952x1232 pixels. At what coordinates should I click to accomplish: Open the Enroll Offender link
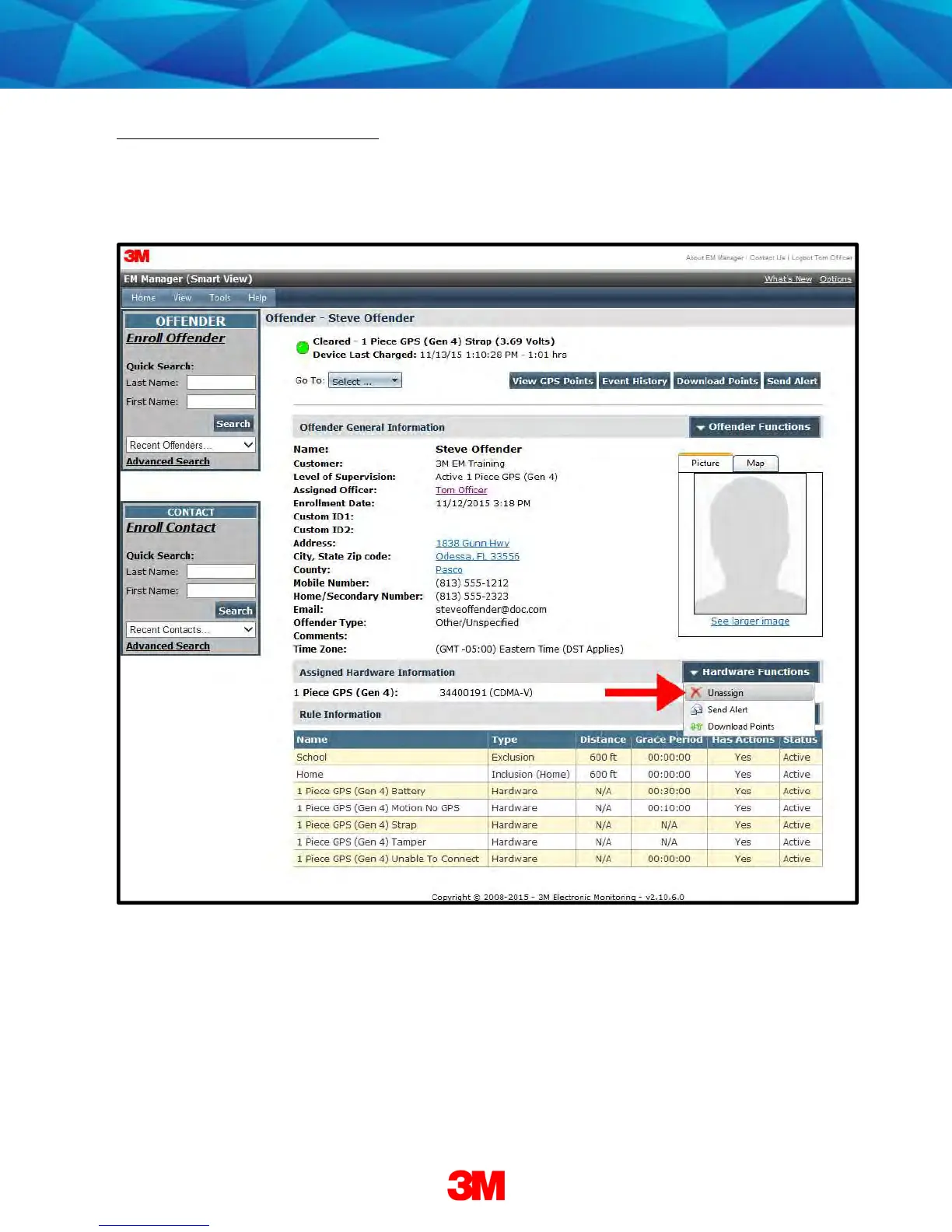176,338
